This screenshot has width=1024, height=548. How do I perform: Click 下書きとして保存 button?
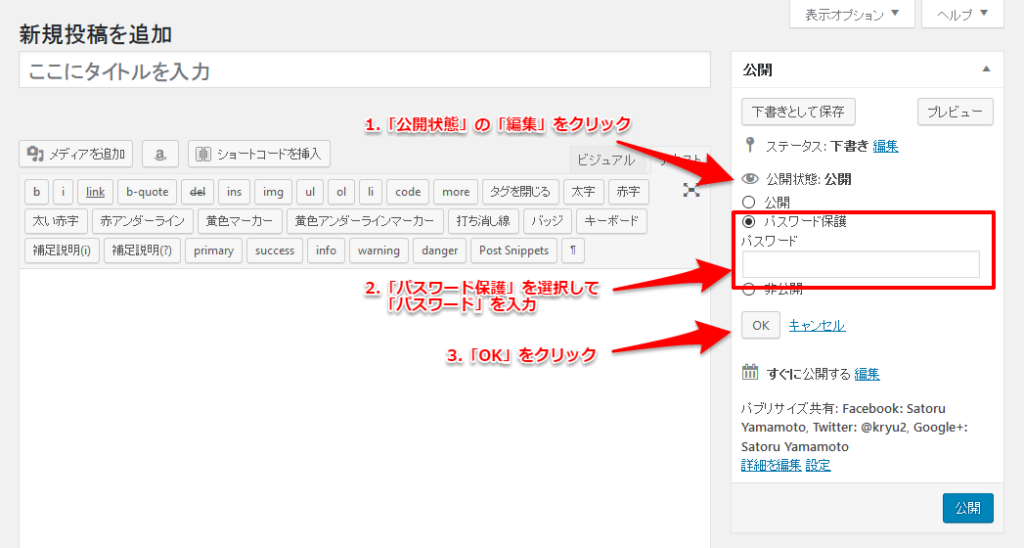point(798,112)
